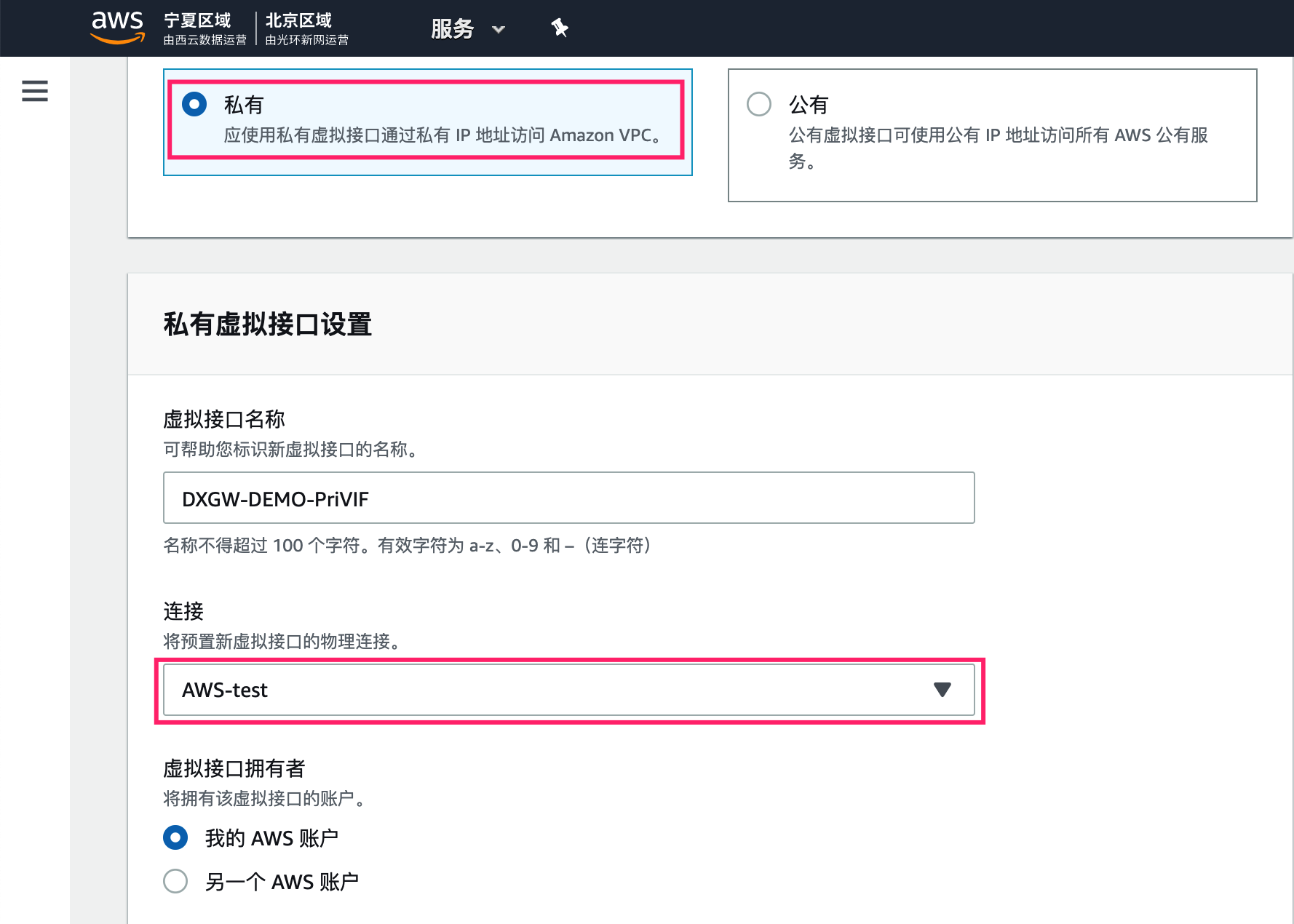Click the 虚拟接口名称 name field

click(568, 498)
